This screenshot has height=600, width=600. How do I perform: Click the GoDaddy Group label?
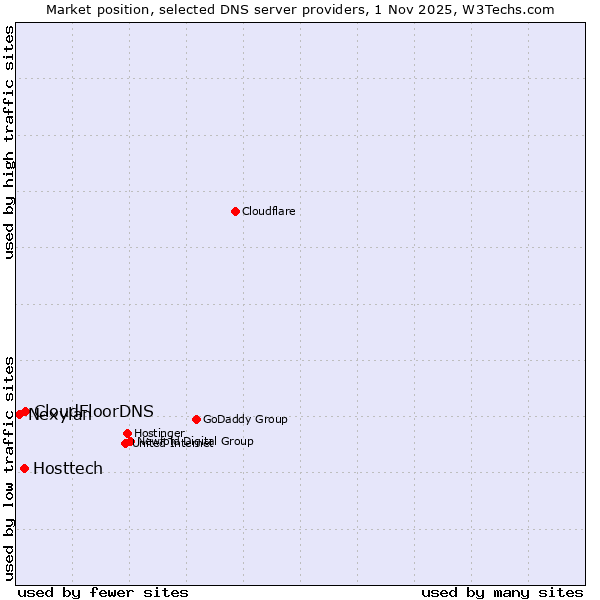245,419
